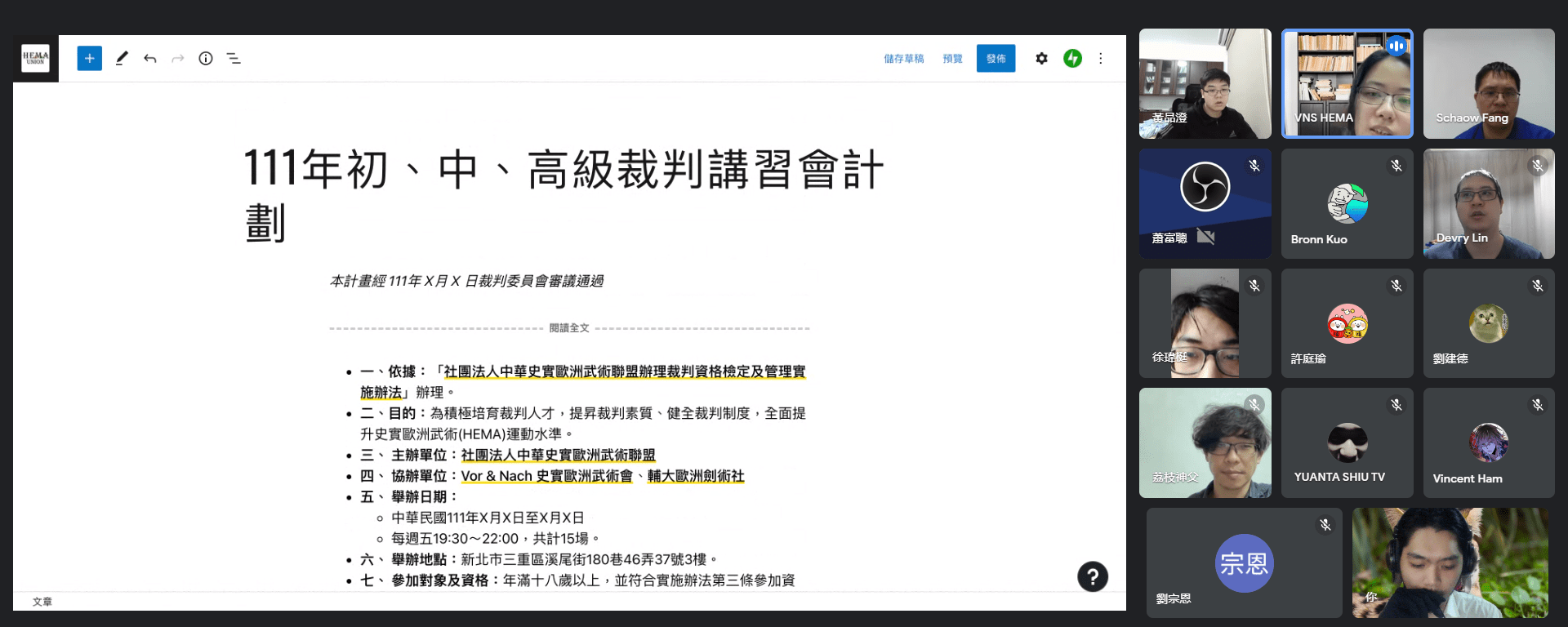Click the redo arrow icon
Screen dimensions: 1568x627
pyautogui.click(x=178, y=59)
